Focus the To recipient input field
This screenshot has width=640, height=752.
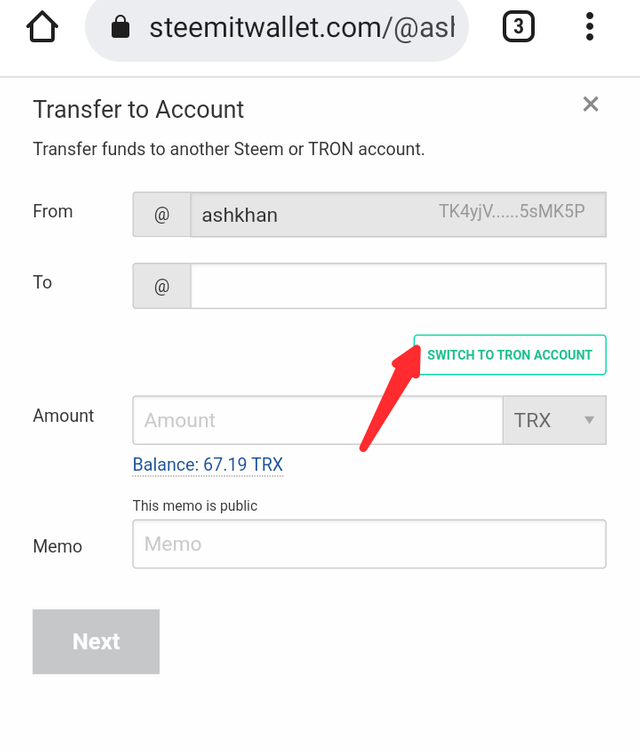pyautogui.click(x=398, y=286)
